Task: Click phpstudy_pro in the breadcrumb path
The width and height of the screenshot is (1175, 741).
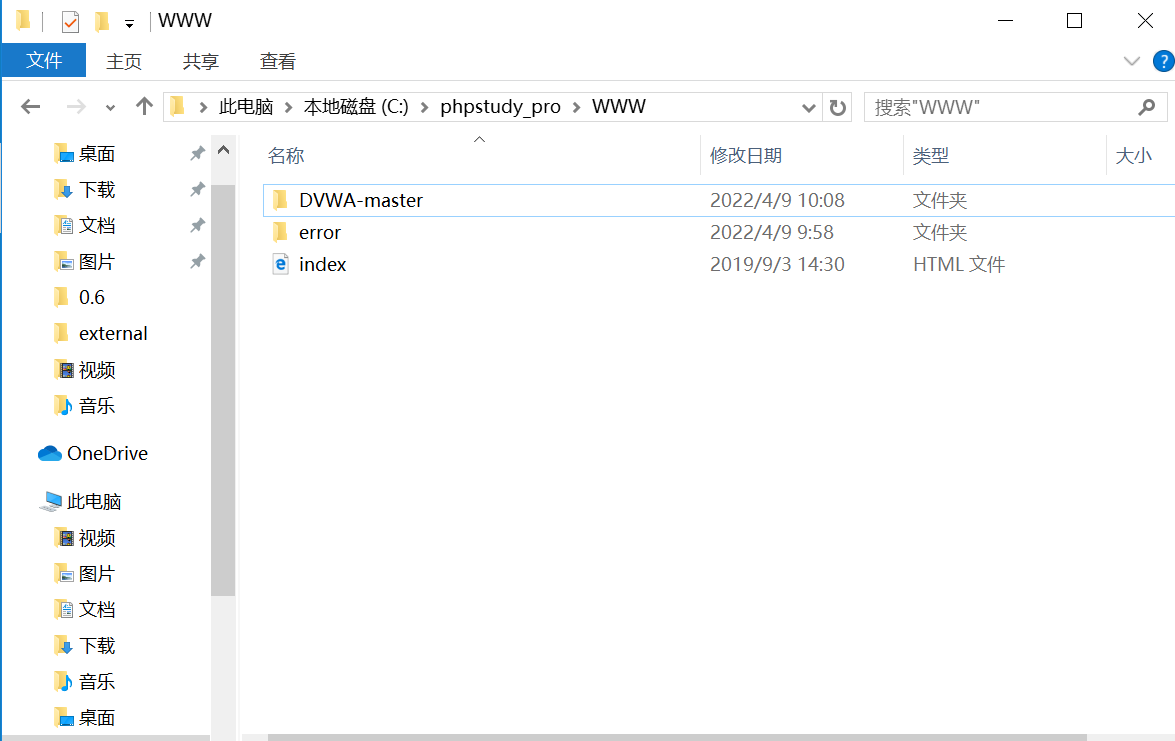Action: [500, 106]
